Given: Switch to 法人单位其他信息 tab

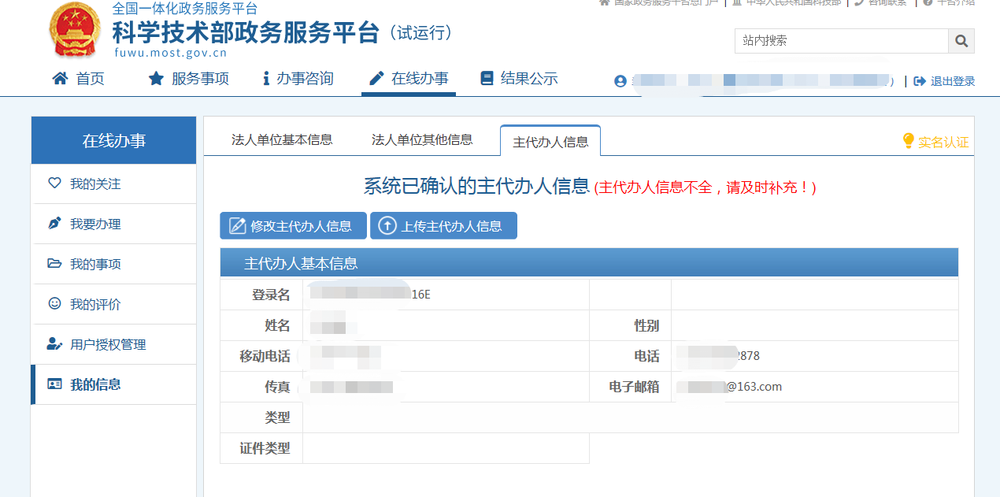Looking at the screenshot, I should (x=422, y=140).
